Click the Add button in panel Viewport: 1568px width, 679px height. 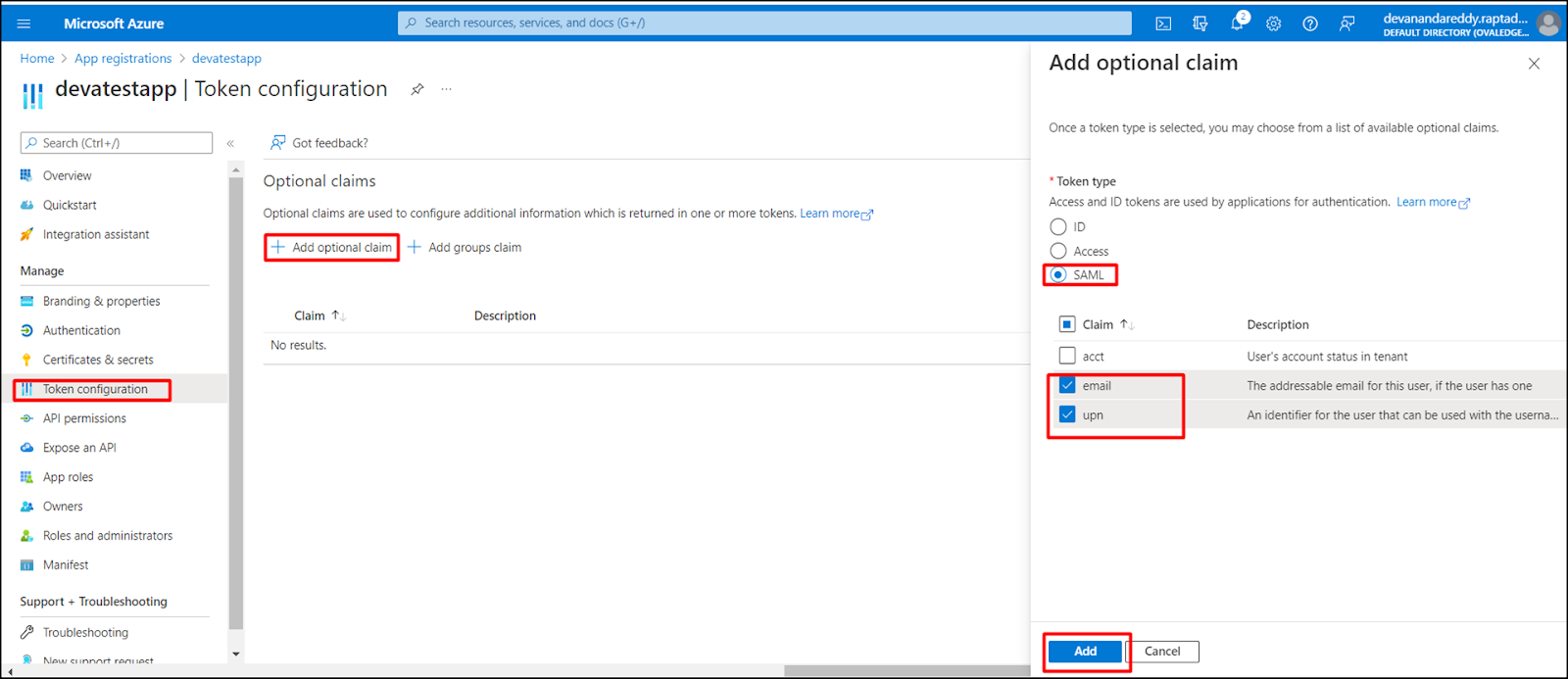(x=1085, y=652)
